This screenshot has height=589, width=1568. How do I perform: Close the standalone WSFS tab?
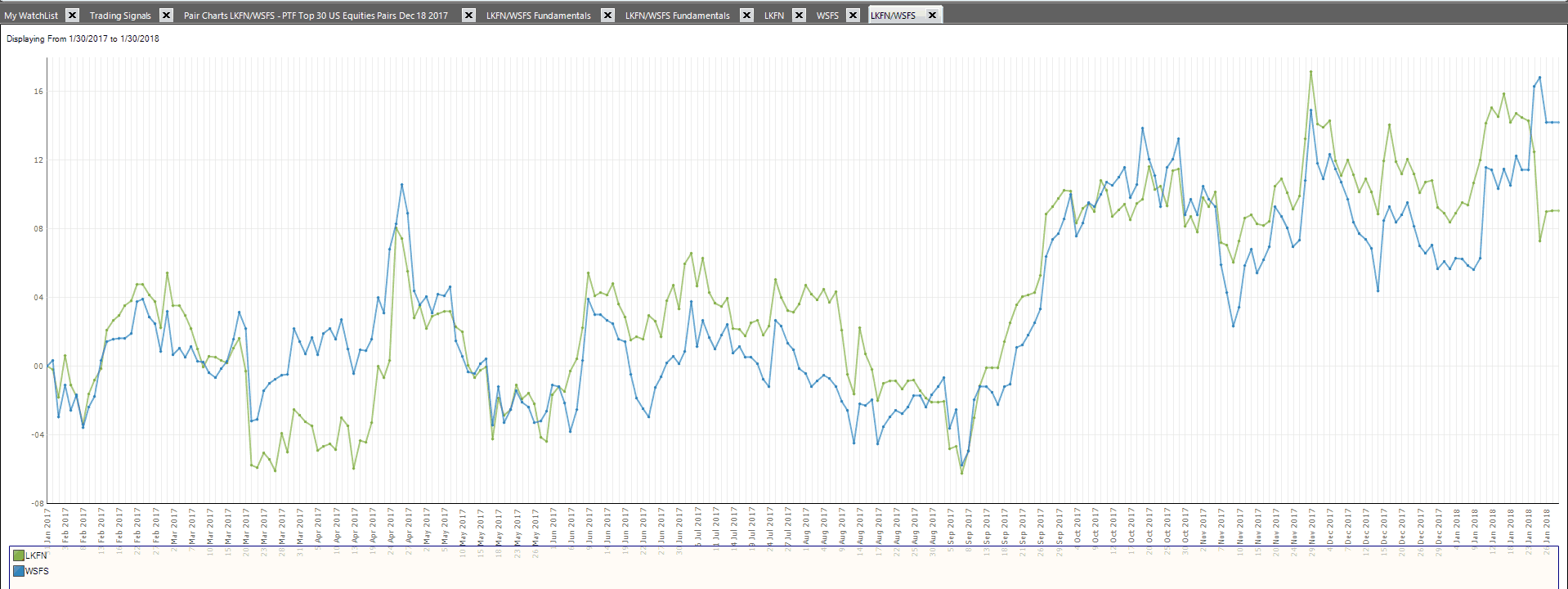pos(853,15)
